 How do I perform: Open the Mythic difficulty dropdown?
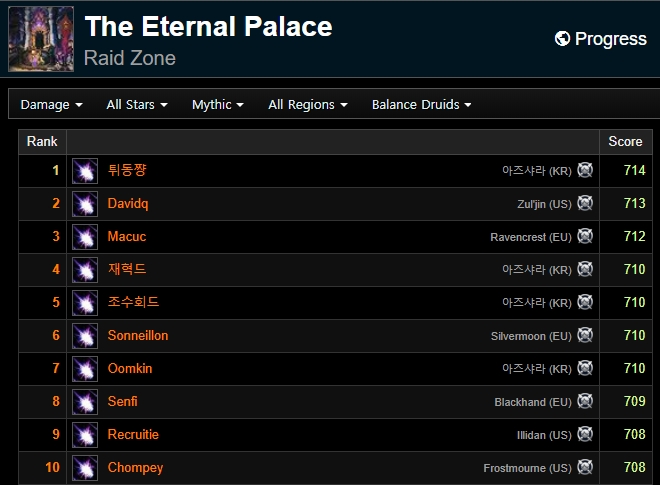[x=218, y=104]
